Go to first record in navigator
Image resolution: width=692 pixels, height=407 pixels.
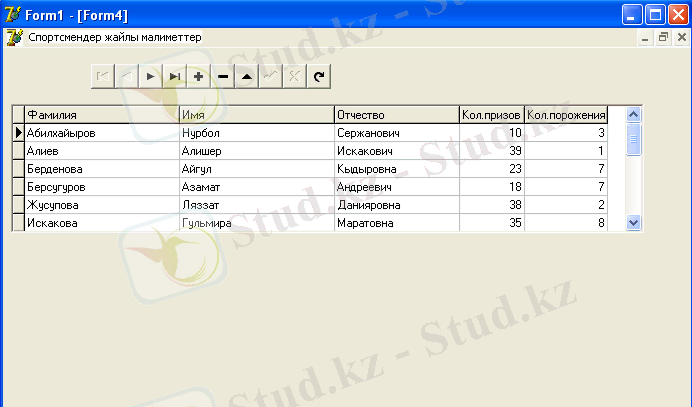point(103,76)
